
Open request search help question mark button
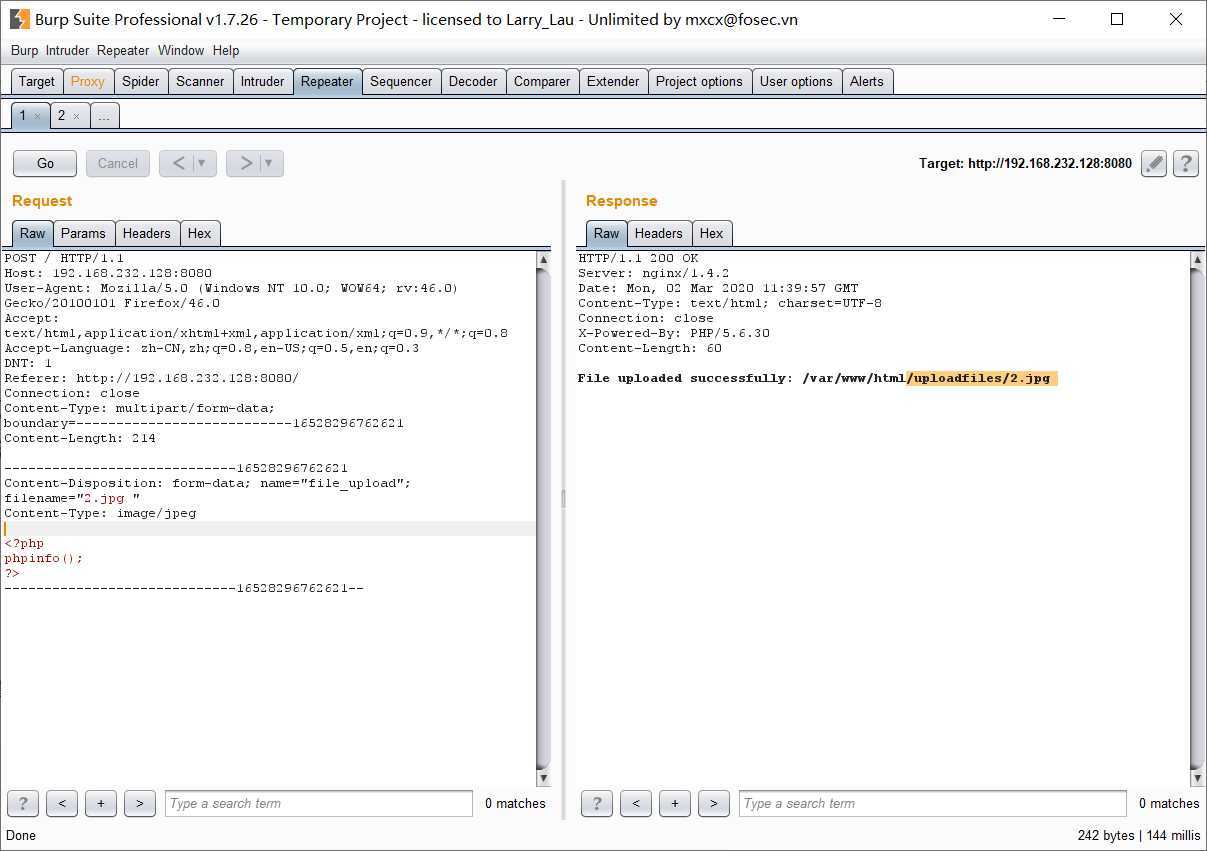click(x=23, y=803)
